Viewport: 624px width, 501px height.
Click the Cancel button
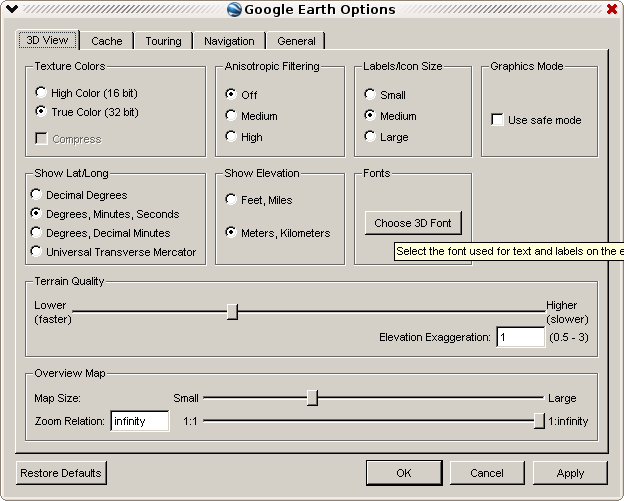point(487,473)
